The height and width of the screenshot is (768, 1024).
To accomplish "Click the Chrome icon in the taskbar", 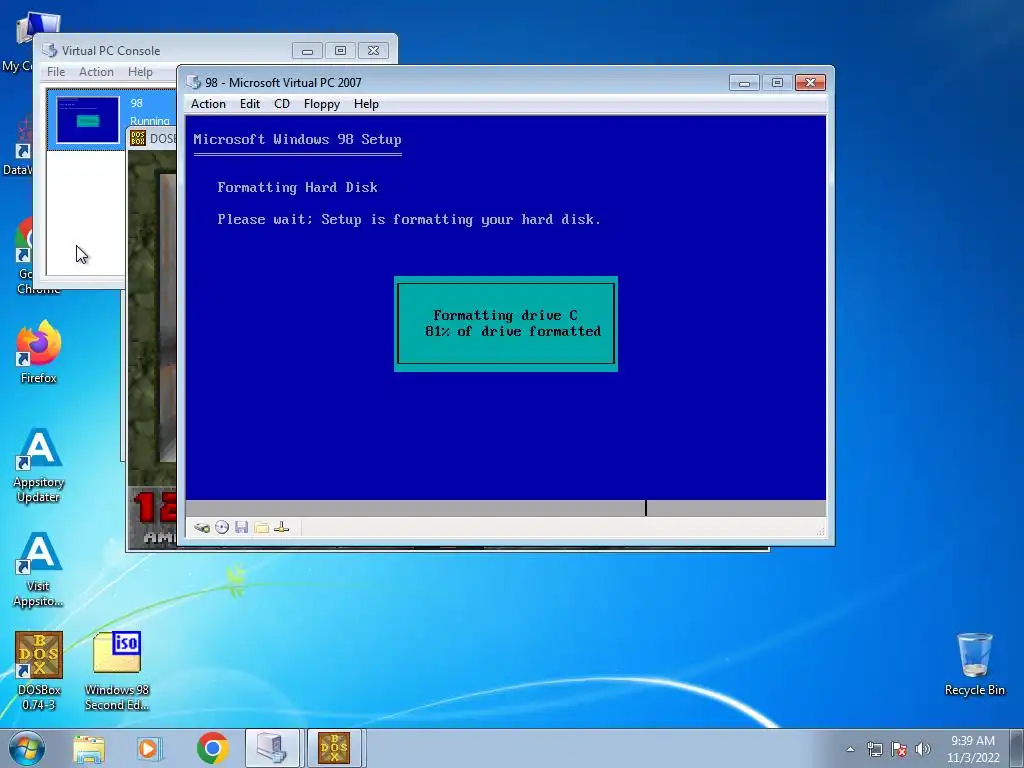I will pyautogui.click(x=212, y=748).
